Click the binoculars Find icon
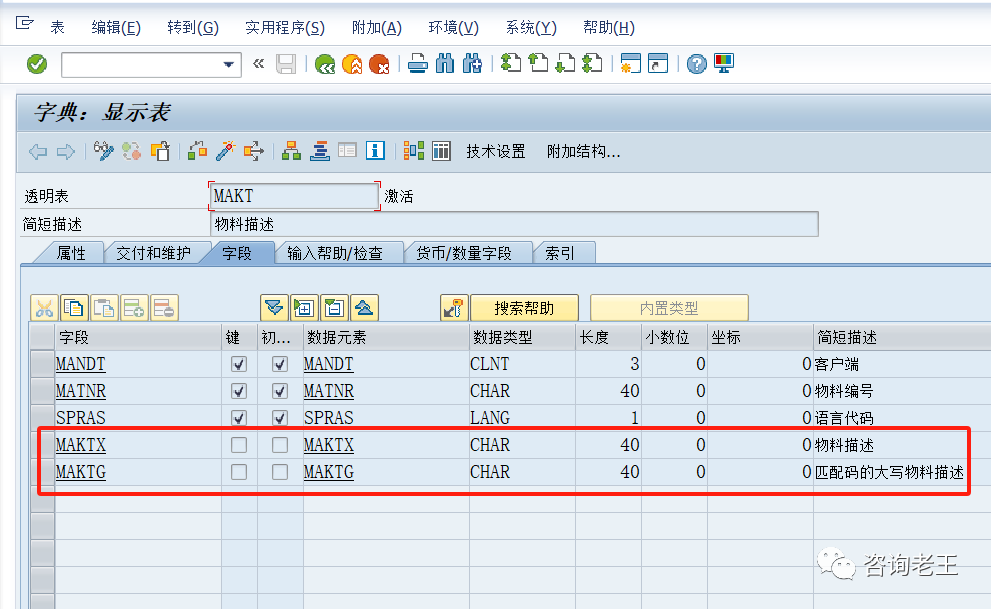Viewport: 991px width, 609px height. [445, 64]
